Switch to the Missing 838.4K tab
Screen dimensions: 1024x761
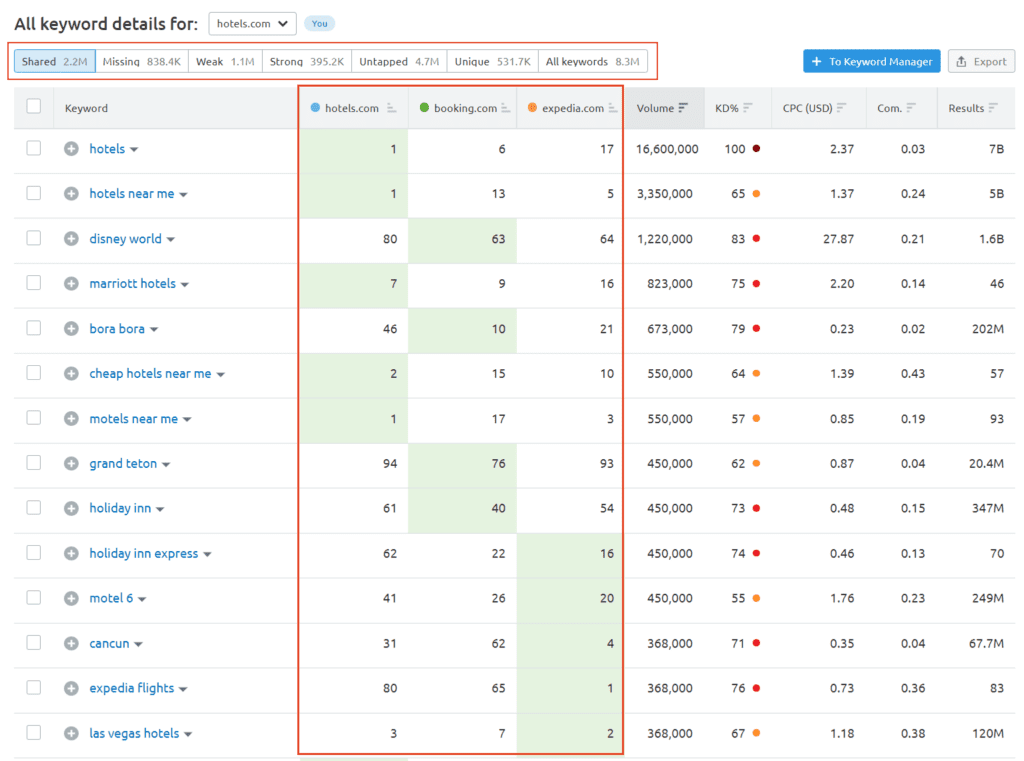pos(142,61)
